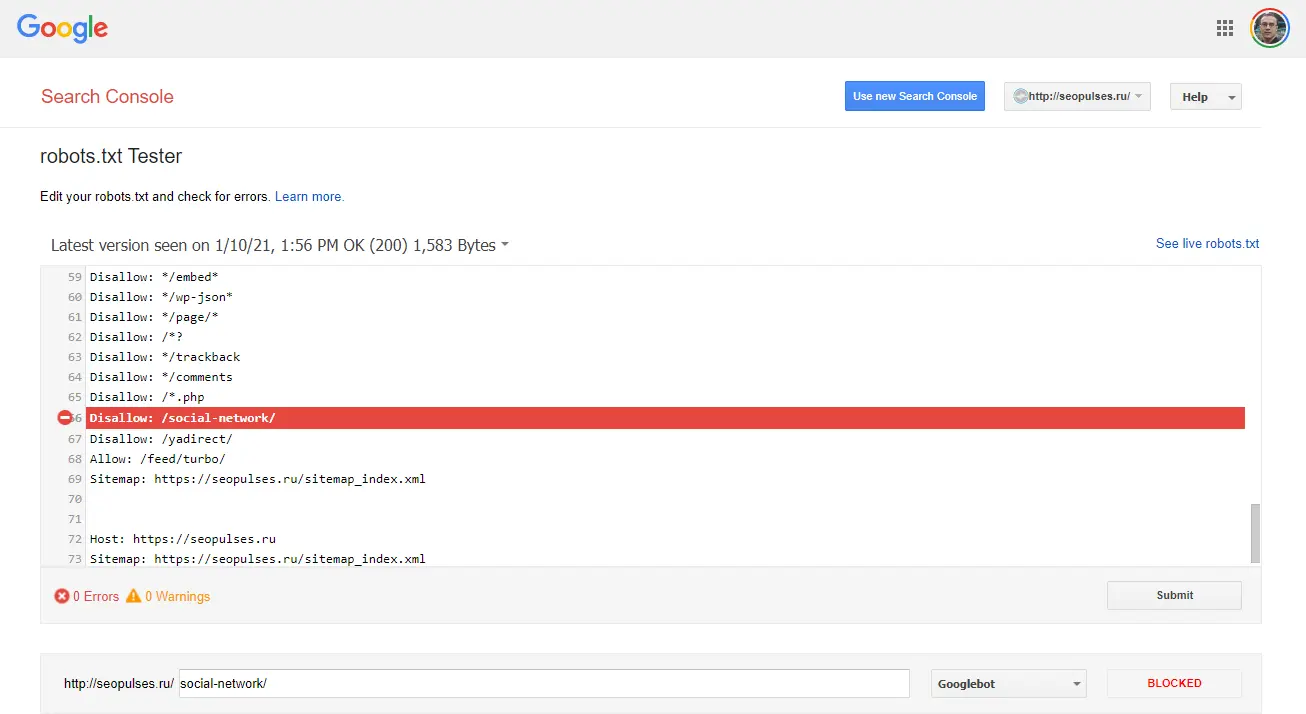Click the blocked-rule error icon beside line 66
This screenshot has height=714, width=1306.
[x=63, y=417]
